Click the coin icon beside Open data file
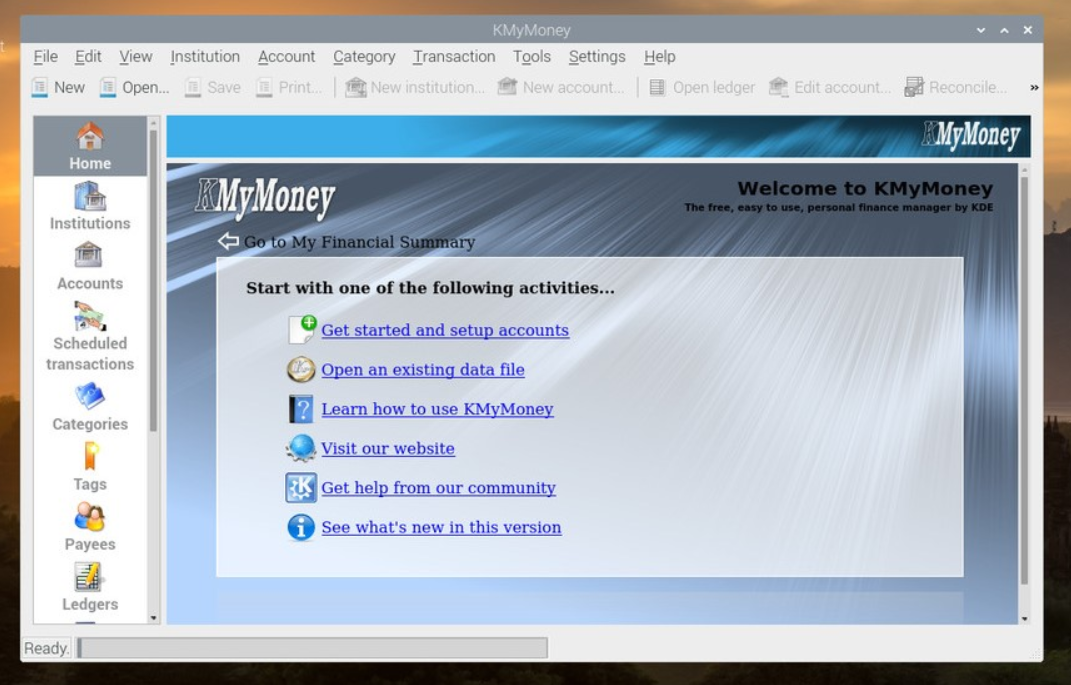The height and width of the screenshot is (685, 1071). click(301, 369)
